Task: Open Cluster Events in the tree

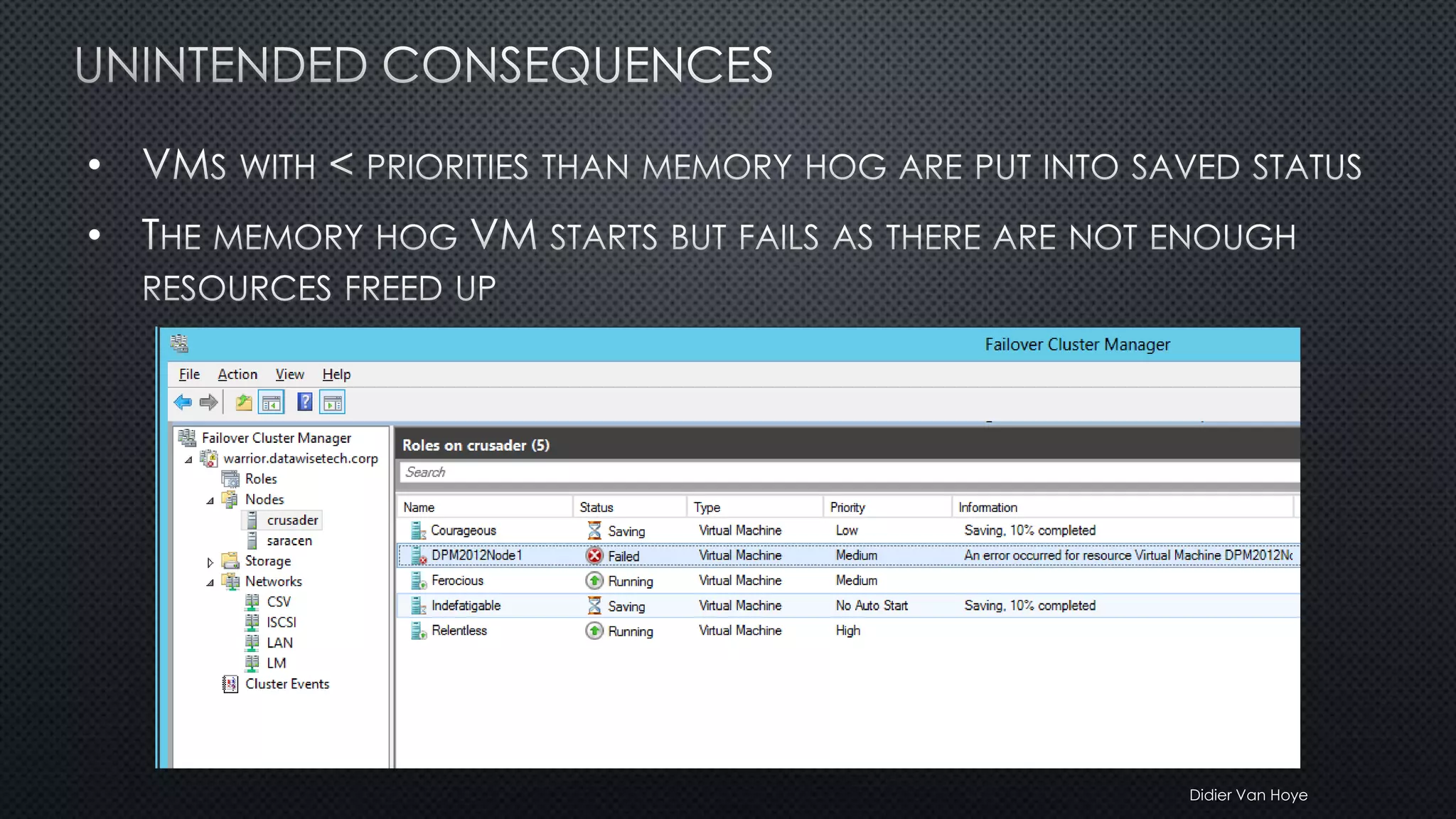Action: (x=287, y=684)
